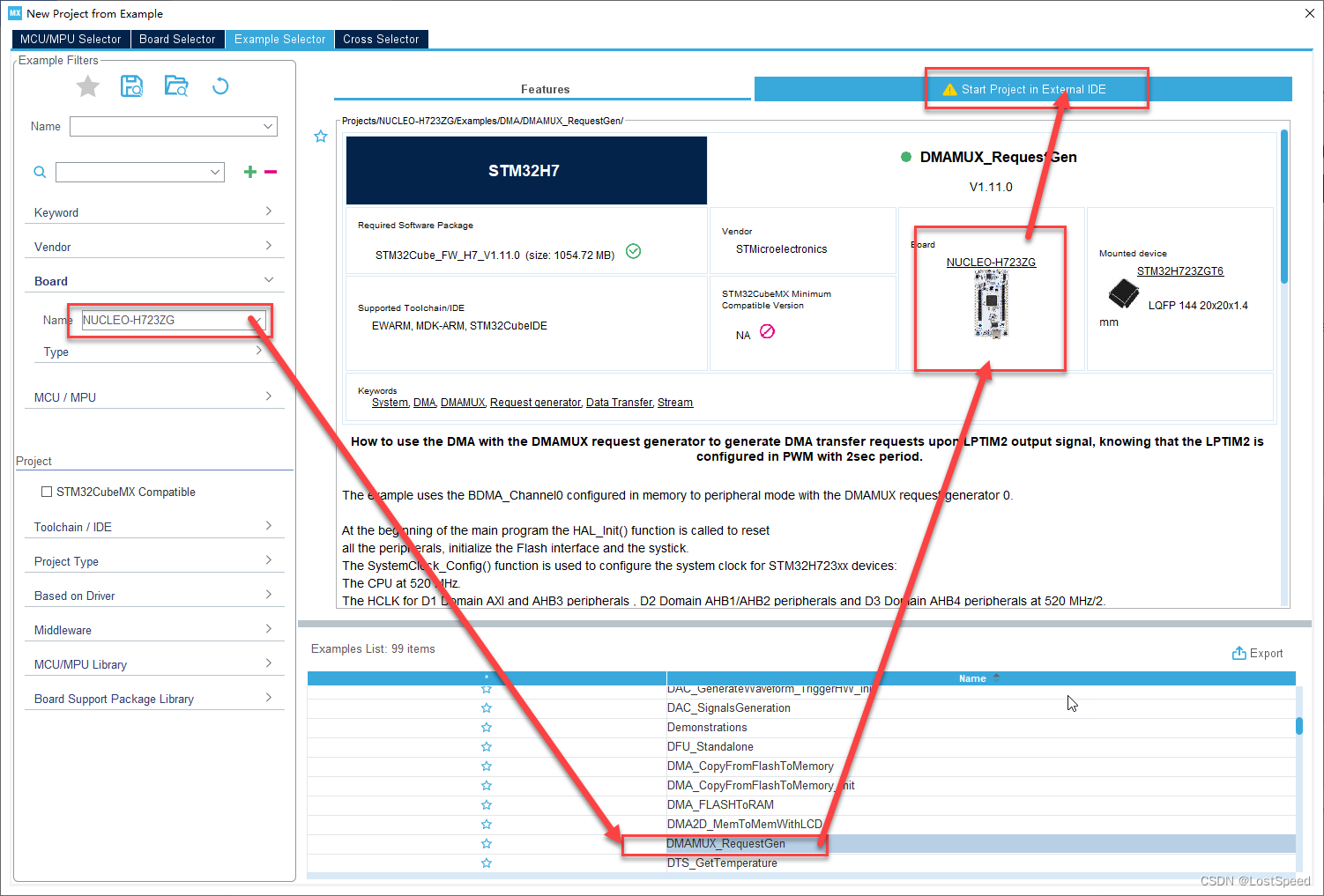Open the Features tab

(x=545, y=89)
